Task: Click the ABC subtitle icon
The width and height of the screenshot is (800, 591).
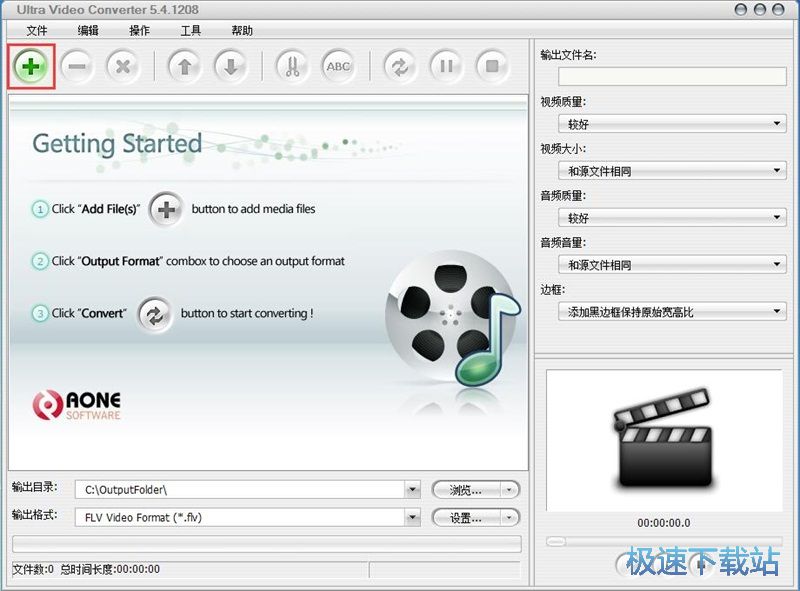Action: (x=338, y=66)
